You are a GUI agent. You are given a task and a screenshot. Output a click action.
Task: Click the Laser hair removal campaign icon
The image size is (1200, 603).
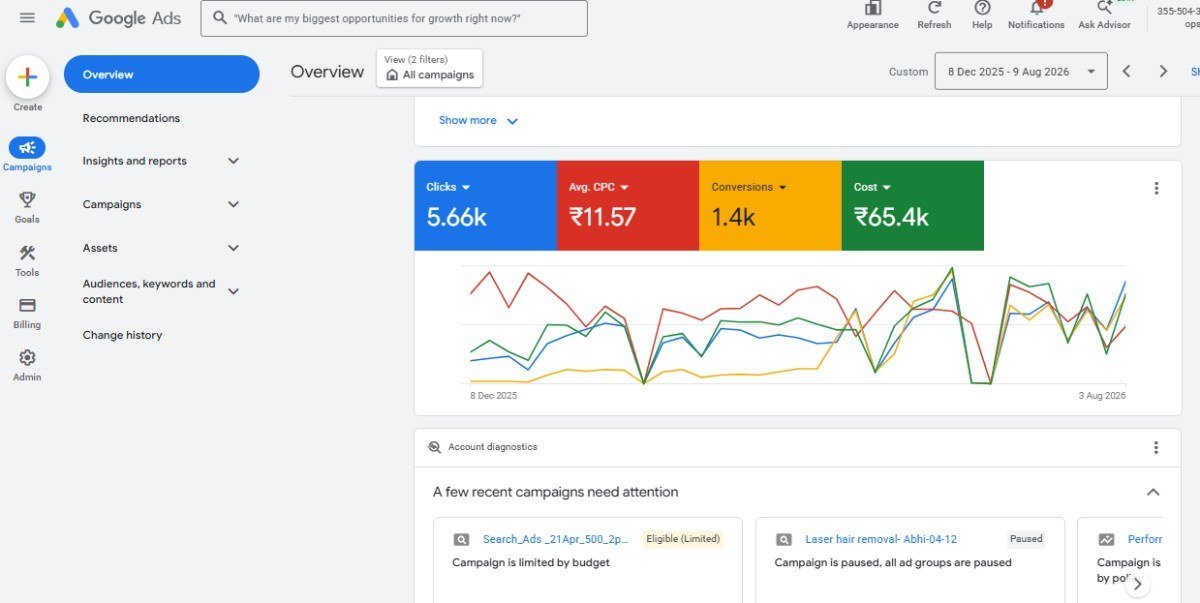[784, 539]
